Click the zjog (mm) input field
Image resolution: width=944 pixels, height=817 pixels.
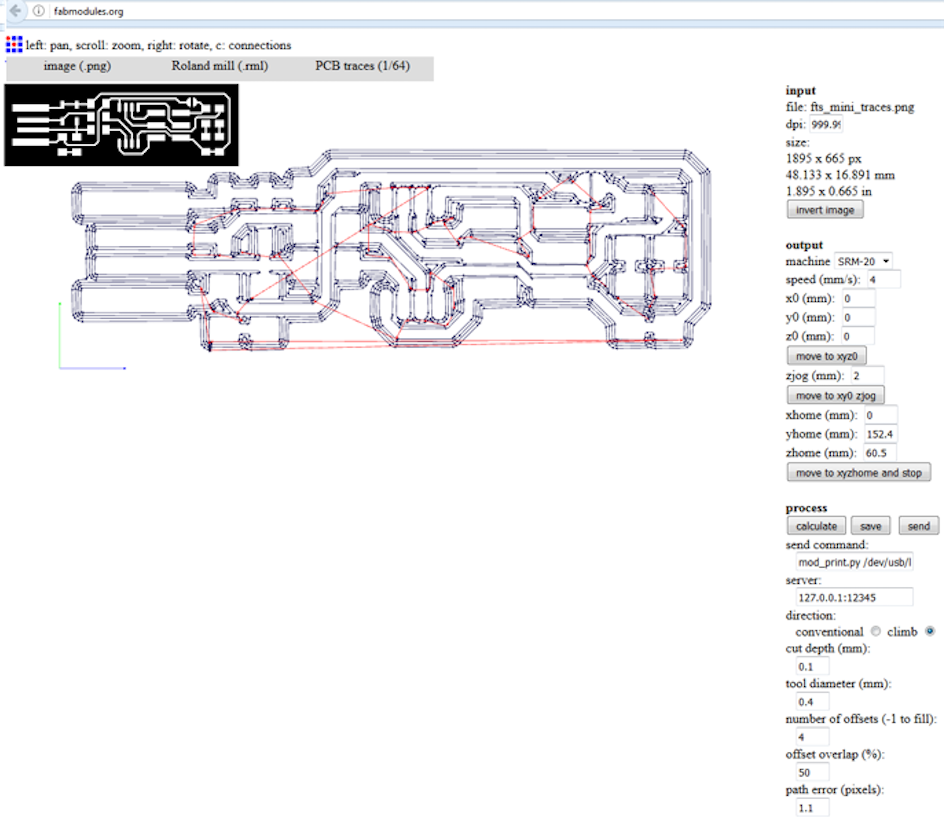pos(868,376)
